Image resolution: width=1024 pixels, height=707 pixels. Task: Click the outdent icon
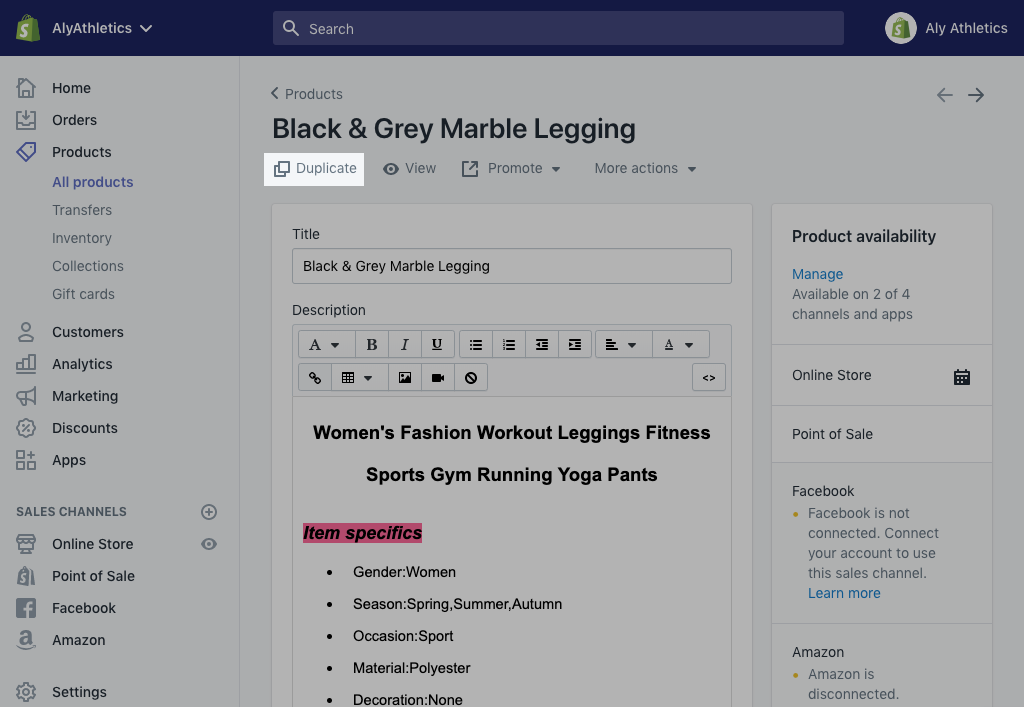tap(542, 345)
